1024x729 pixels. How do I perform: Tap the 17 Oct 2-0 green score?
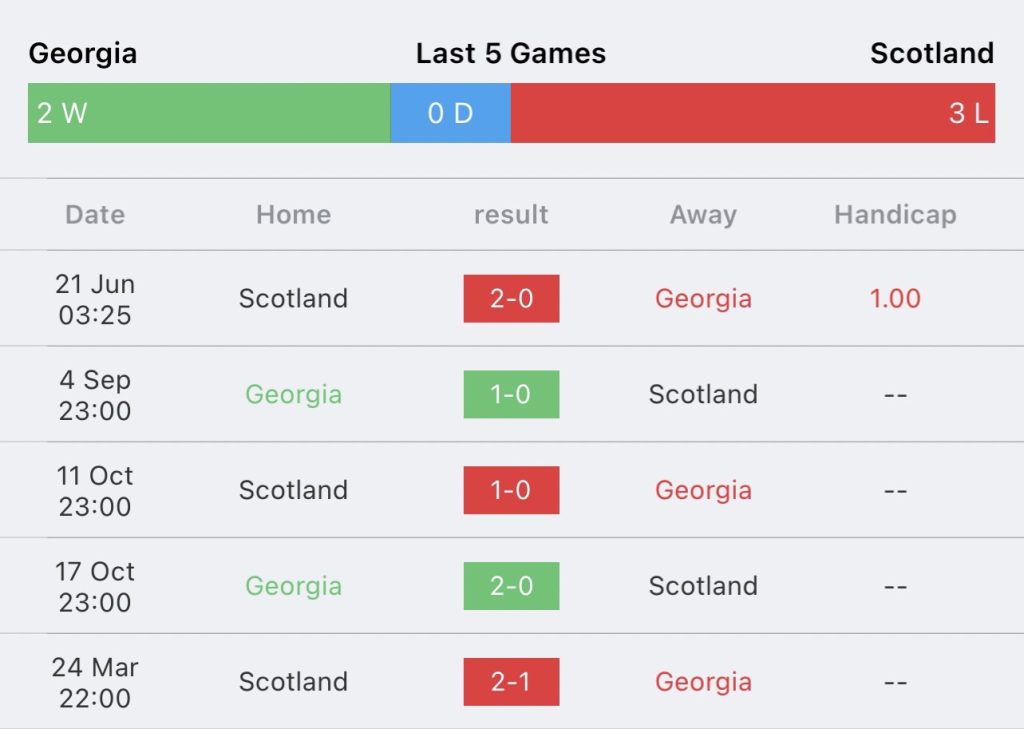[511, 586]
